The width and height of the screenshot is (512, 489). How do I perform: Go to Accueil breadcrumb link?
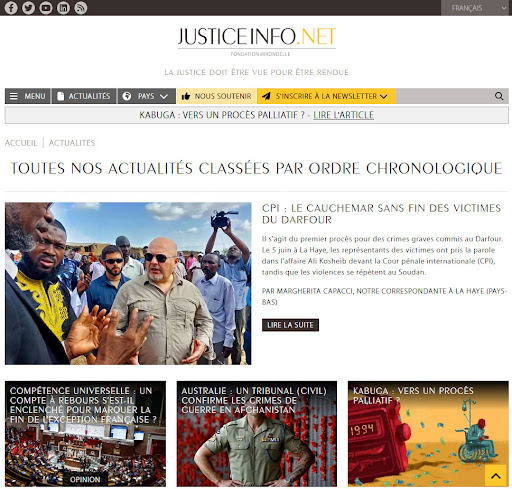[x=21, y=143]
